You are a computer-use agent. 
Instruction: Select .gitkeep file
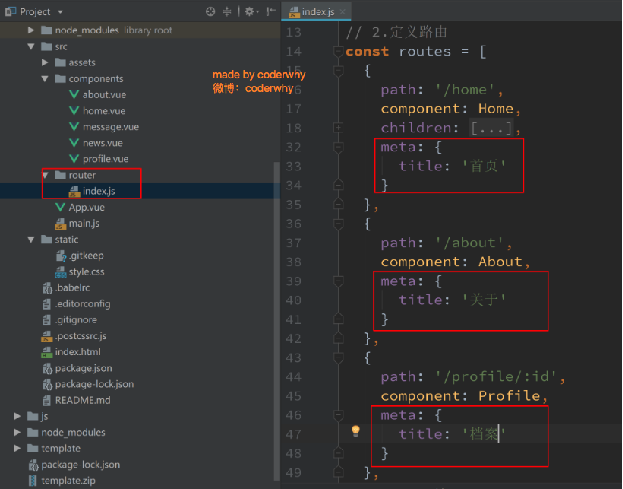(x=86, y=255)
